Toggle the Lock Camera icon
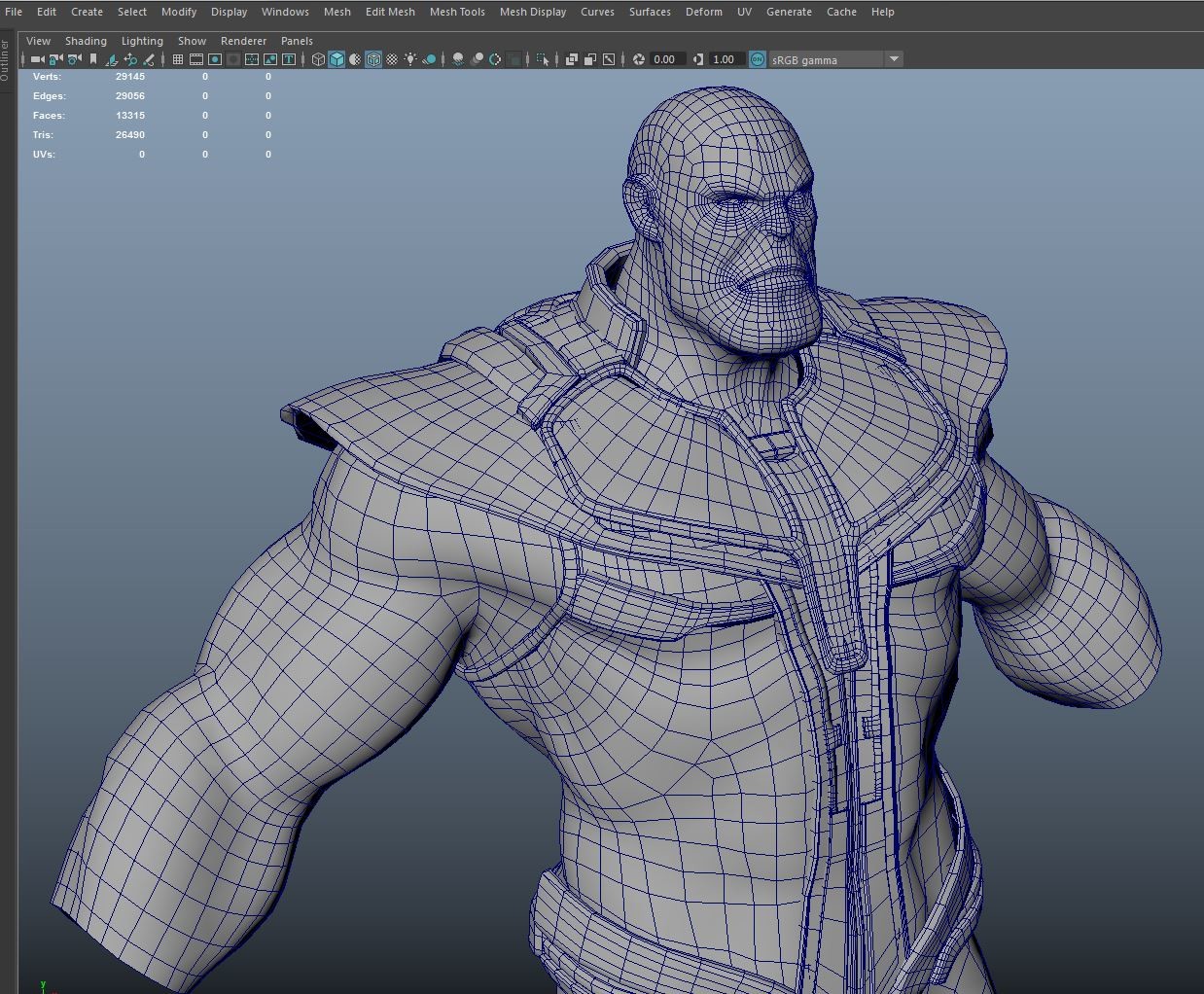The image size is (1204, 994). tap(53, 59)
